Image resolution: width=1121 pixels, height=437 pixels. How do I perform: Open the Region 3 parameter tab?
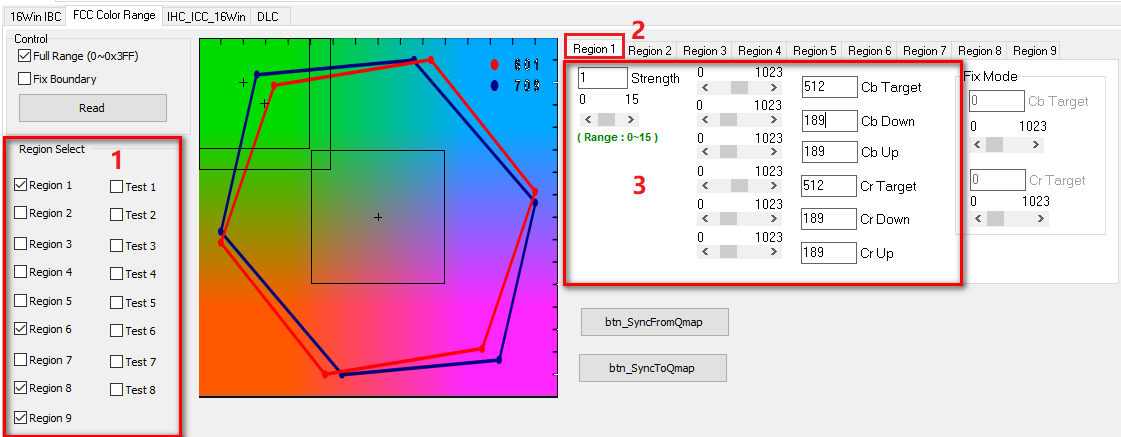[x=705, y=51]
